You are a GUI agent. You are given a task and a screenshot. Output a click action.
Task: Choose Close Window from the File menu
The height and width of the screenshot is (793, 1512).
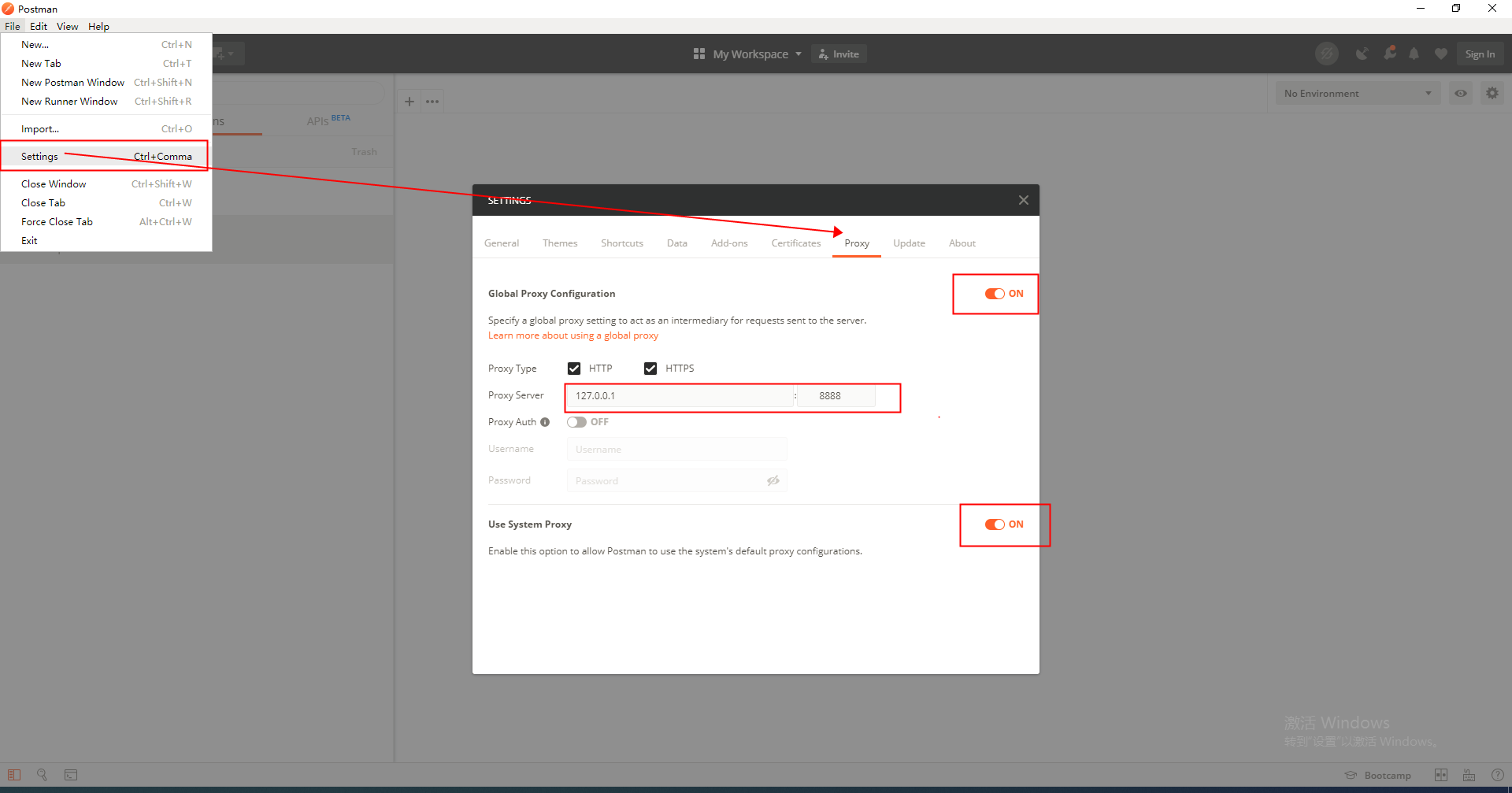[106, 183]
